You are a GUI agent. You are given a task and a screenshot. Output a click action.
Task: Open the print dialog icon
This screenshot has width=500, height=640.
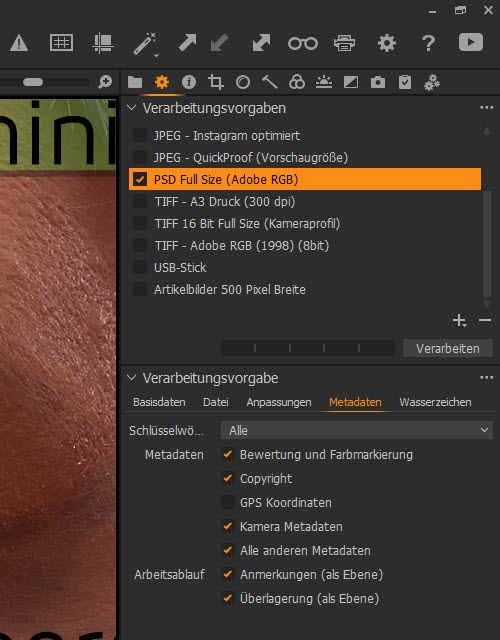tap(344, 43)
